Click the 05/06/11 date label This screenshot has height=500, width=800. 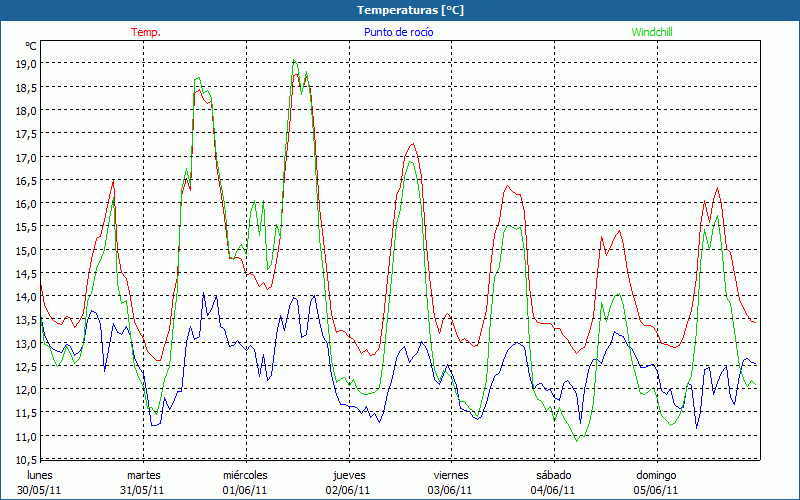pyautogui.click(x=656, y=490)
